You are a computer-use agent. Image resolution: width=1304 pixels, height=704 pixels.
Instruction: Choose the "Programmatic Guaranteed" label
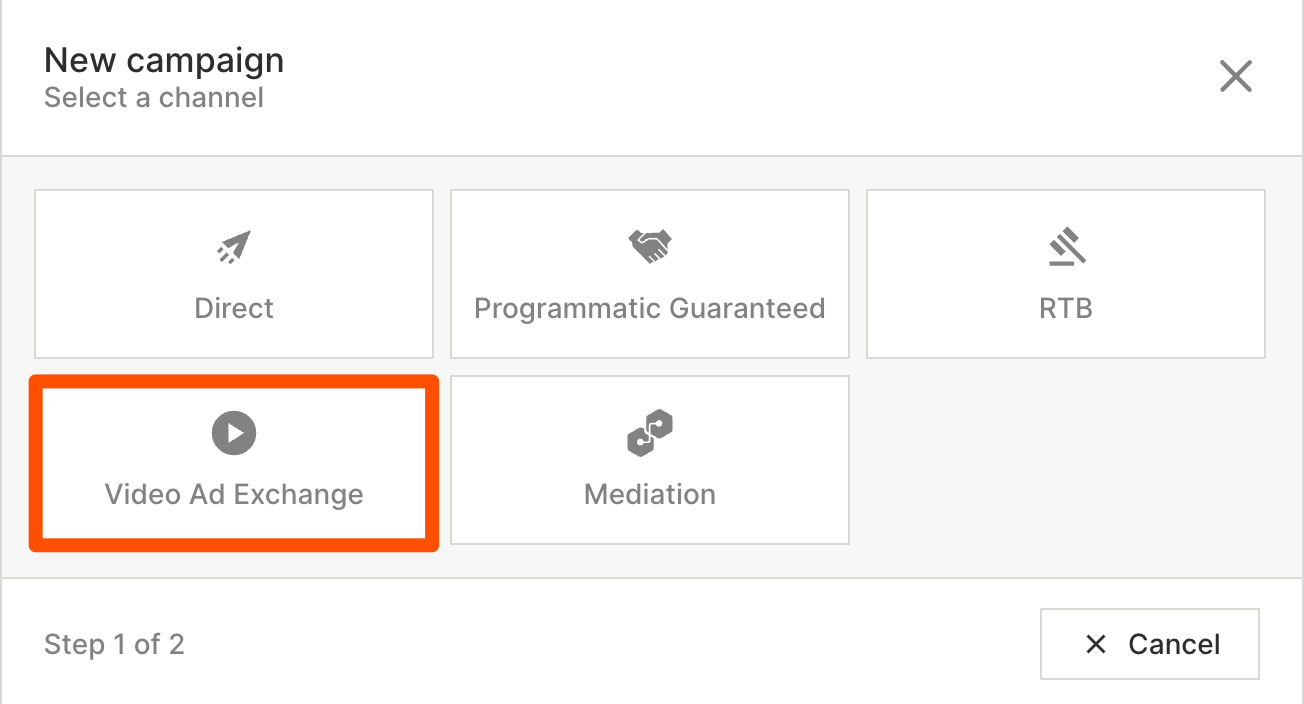pos(650,308)
